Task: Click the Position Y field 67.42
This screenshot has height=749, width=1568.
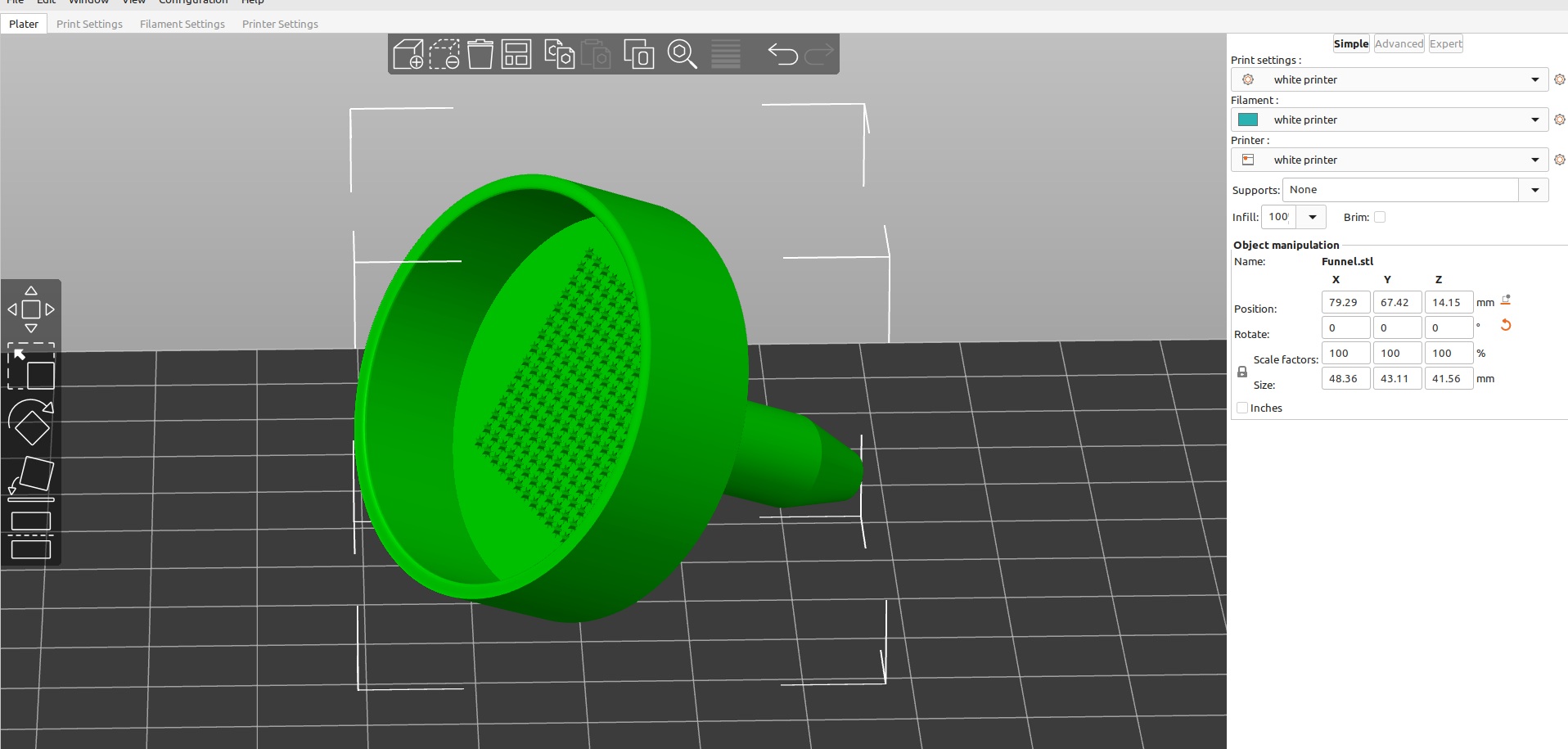Action: pos(1397,302)
